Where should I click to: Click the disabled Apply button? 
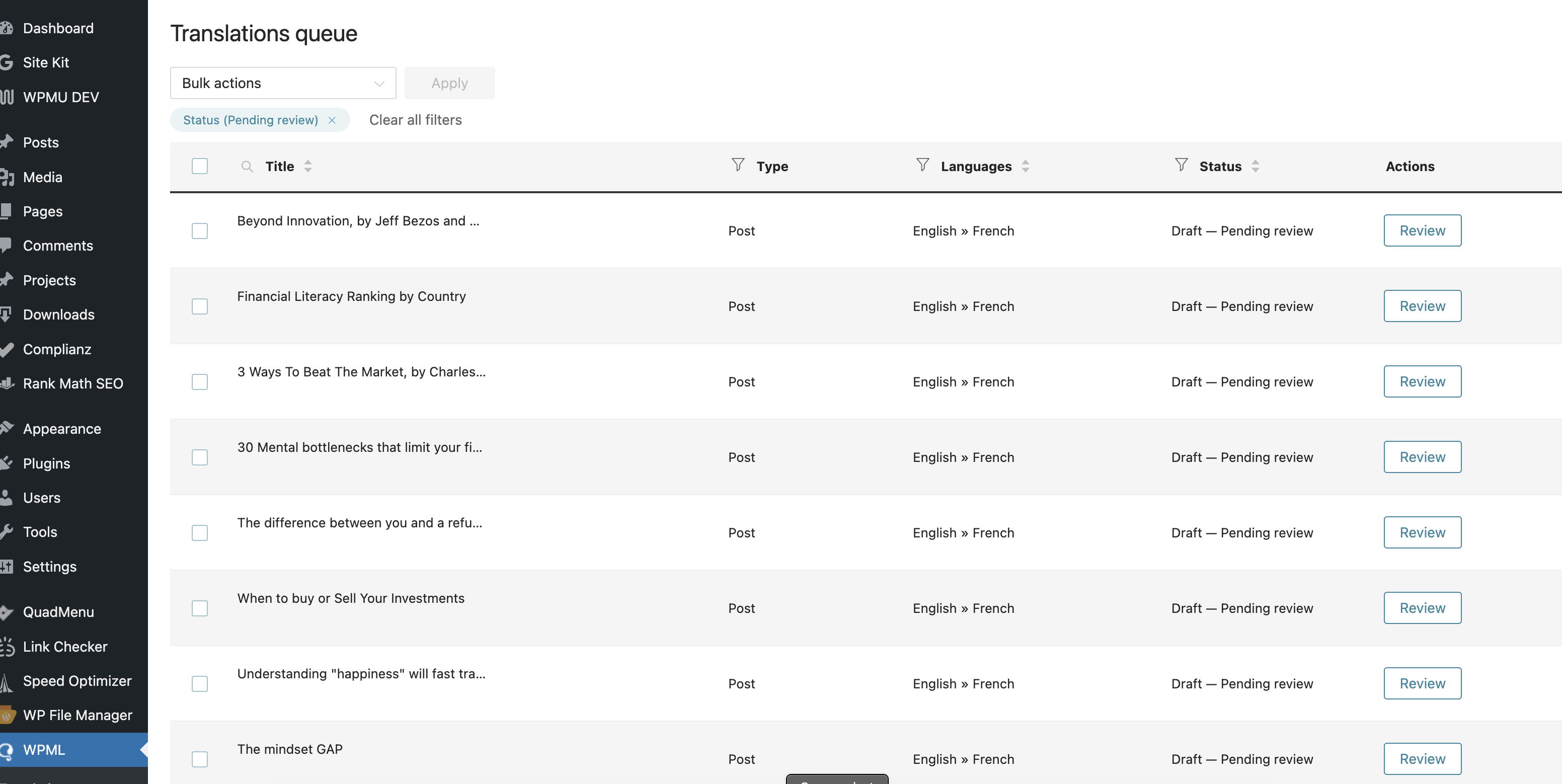[449, 83]
